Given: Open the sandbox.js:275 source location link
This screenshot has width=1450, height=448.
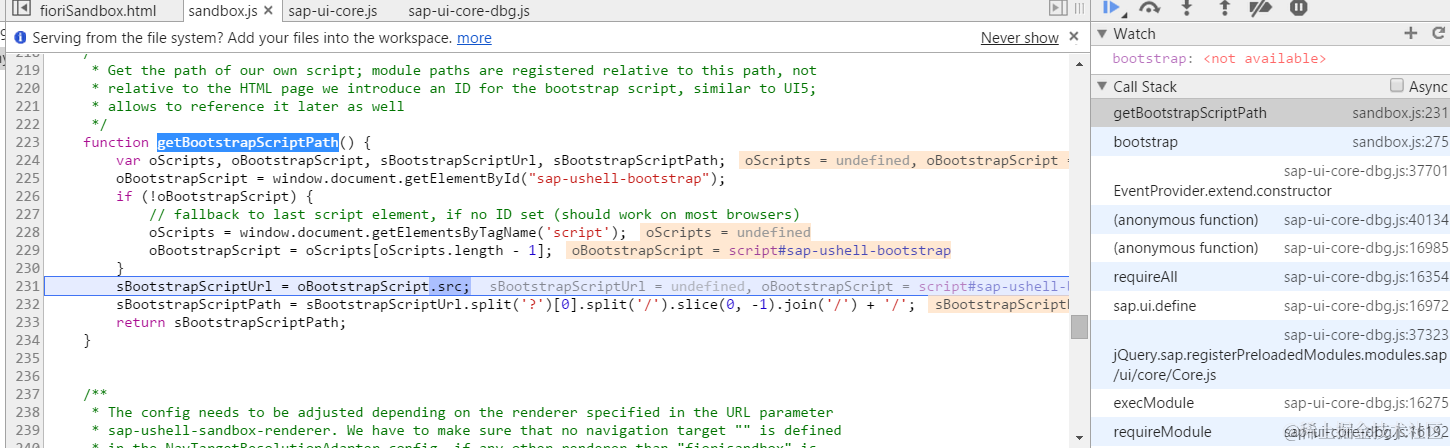Looking at the screenshot, I should [1400, 142].
